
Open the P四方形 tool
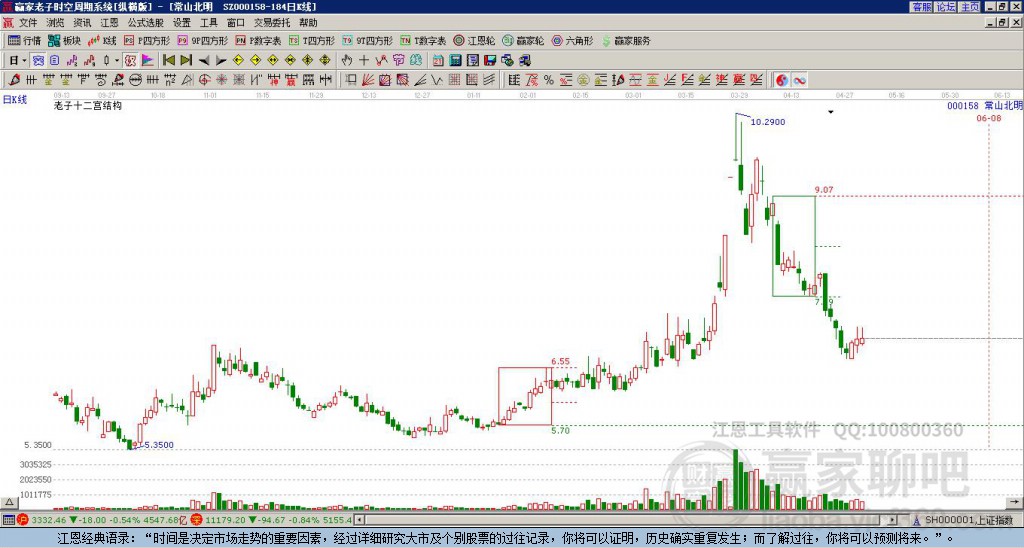click(x=147, y=40)
